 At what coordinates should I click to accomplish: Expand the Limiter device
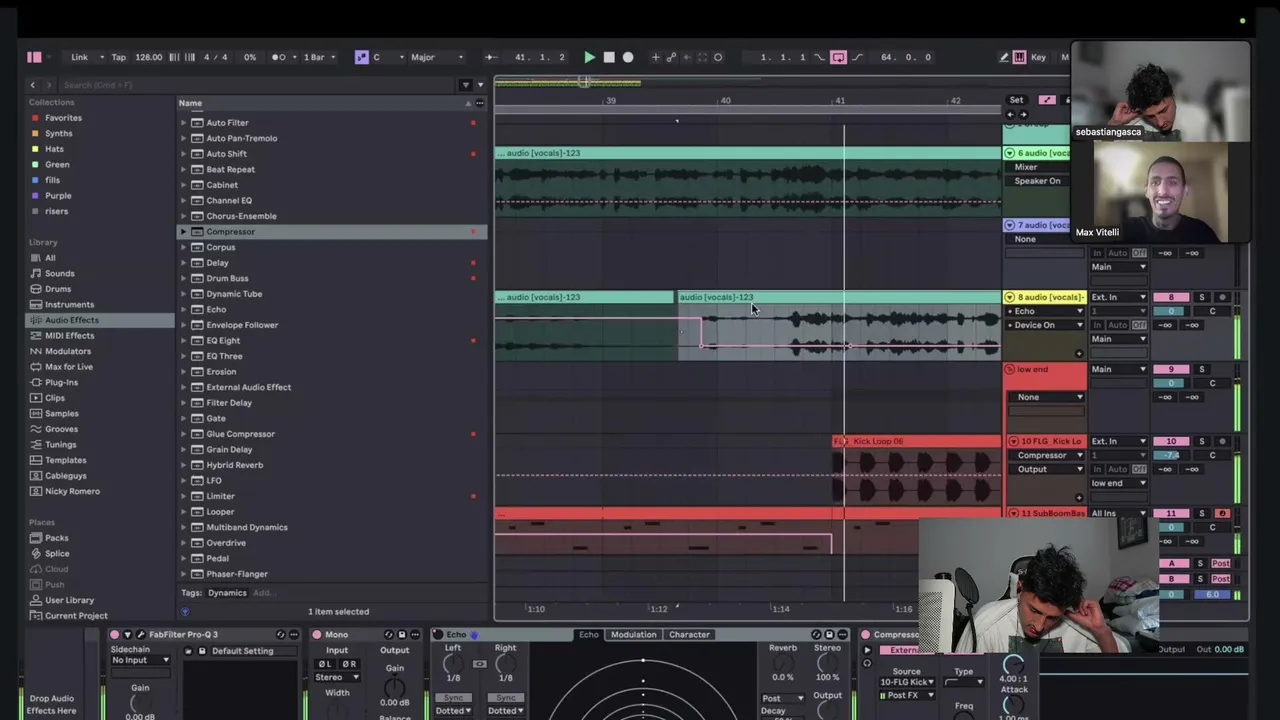(x=183, y=496)
